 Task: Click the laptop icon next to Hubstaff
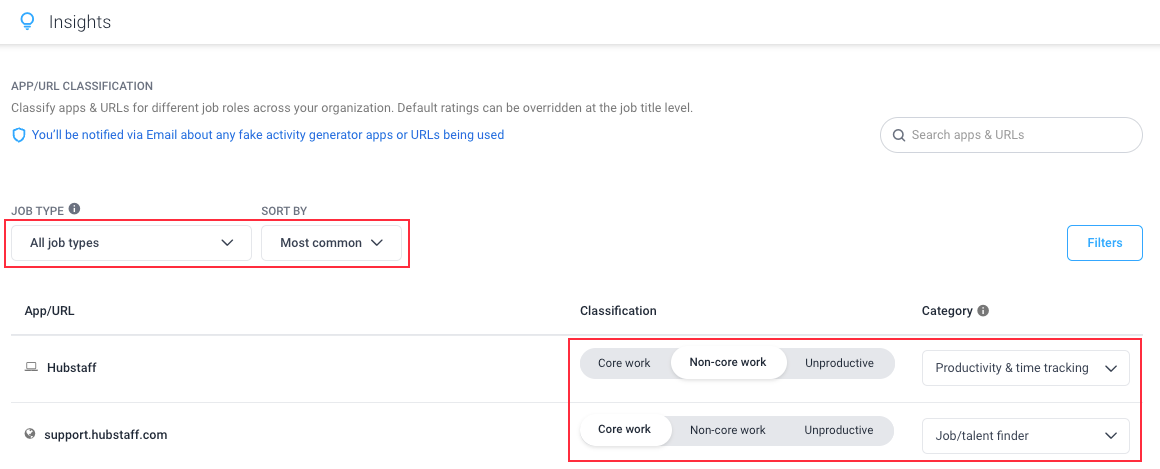coord(31,367)
